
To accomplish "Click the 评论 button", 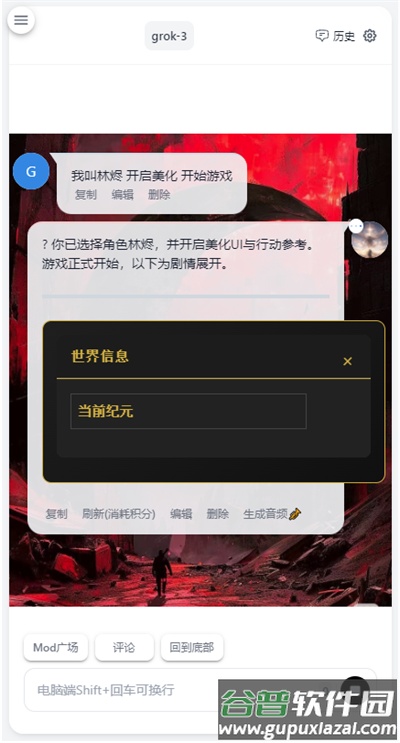I will (x=124, y=647).
